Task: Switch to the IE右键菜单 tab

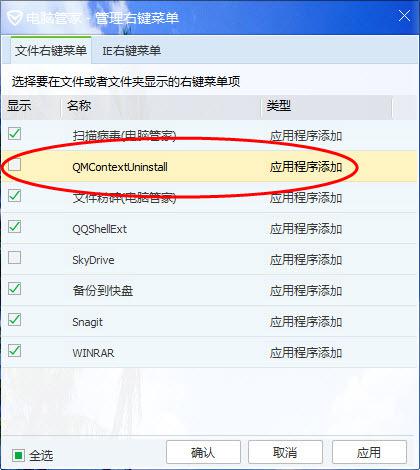Action: click(131, 51)
